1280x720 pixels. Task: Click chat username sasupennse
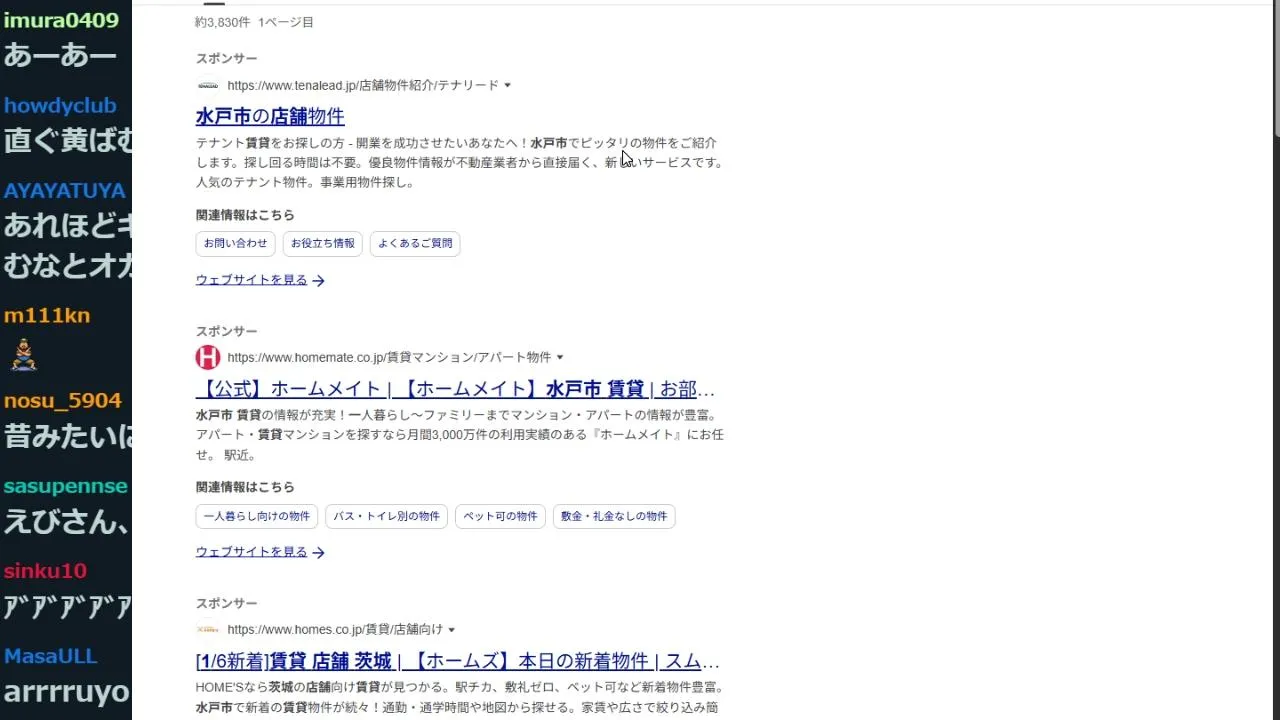coord(66,486)
